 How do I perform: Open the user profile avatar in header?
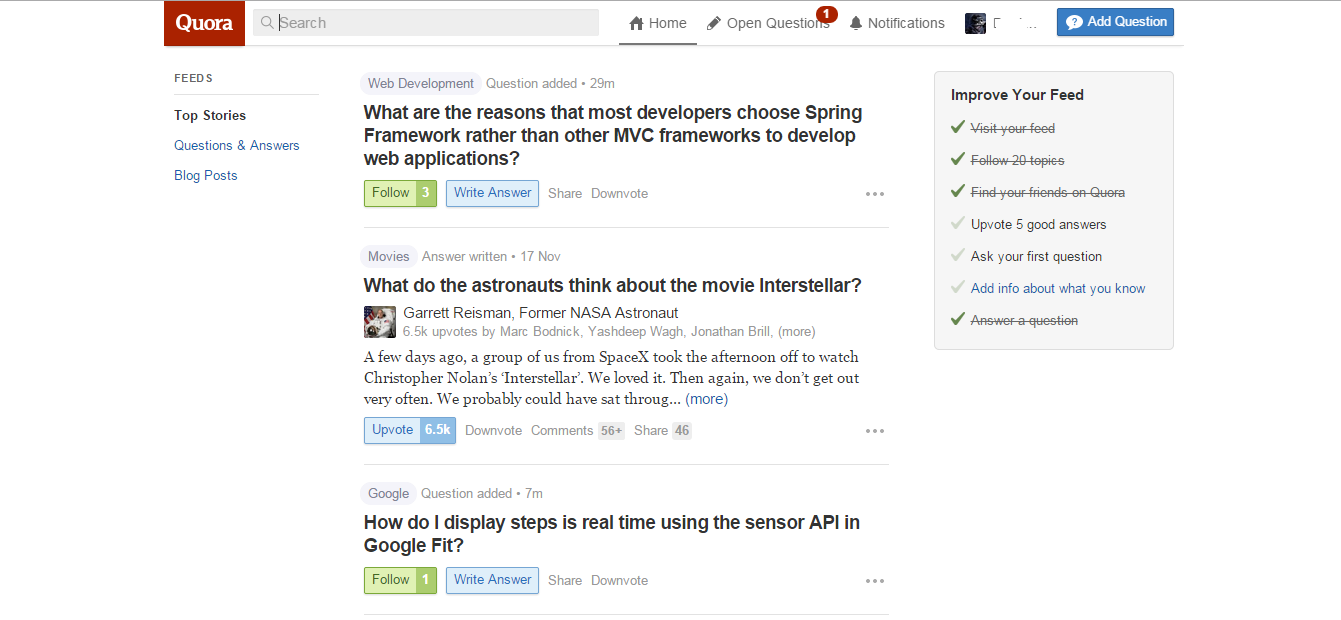[x=975, y=23]
